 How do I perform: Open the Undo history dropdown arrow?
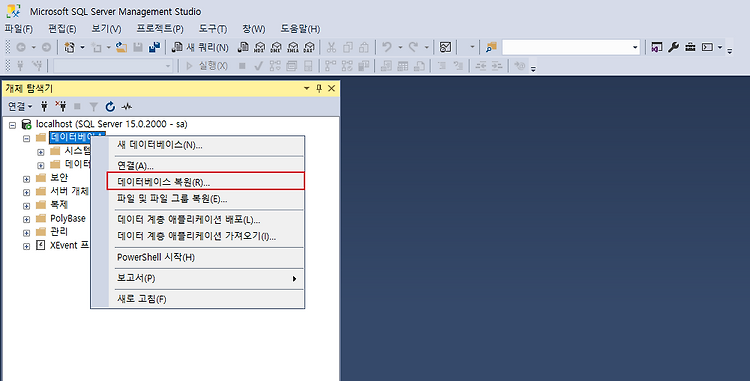click(400, 47)
